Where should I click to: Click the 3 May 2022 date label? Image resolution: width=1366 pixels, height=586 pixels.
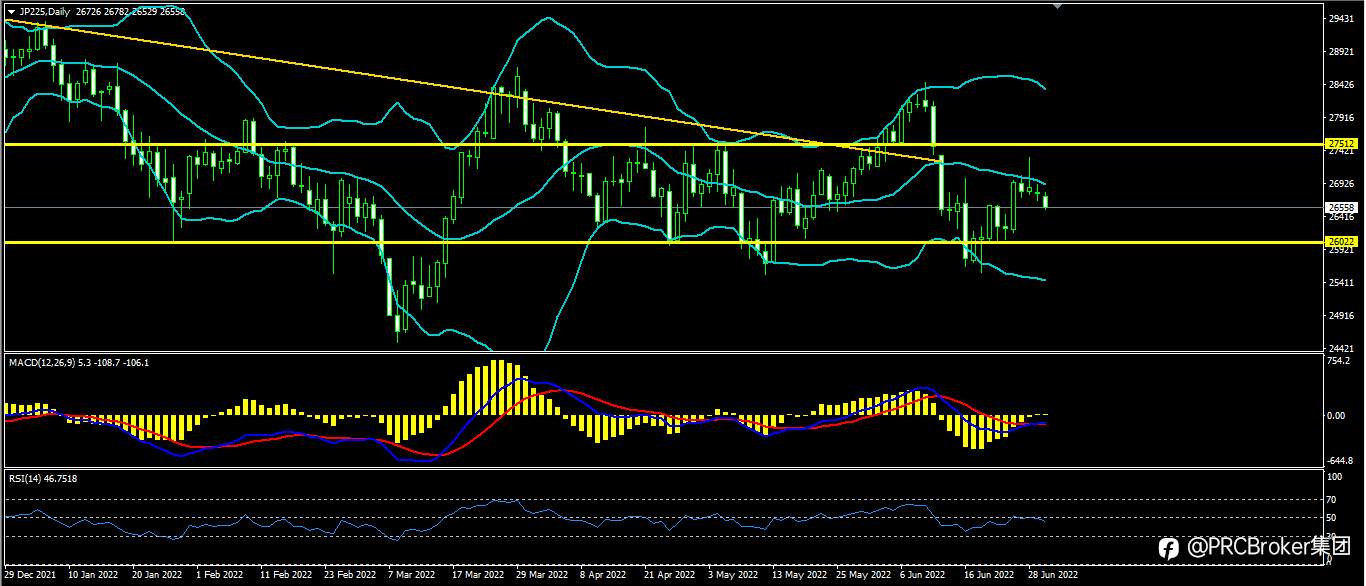click(x=731, y=576)
